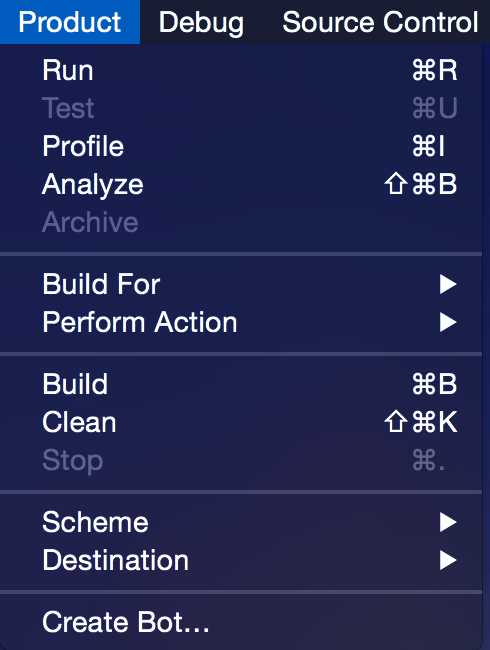Select Analyze in the menu
The image size is (490, 650).
[241, 184]
